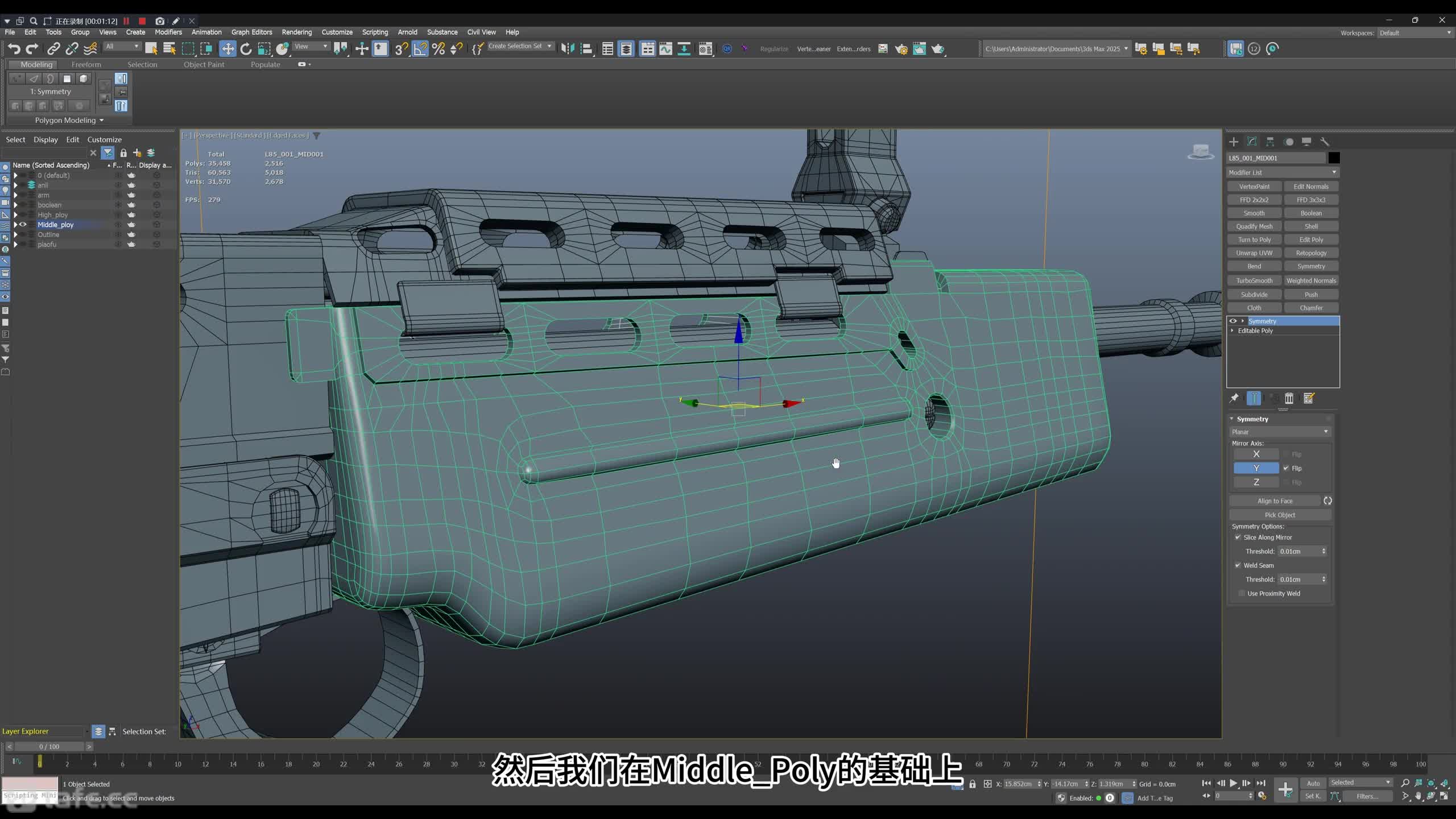The height and width of the screenshot is (819, 1456).
Task: Switch to the Freeform ribbon tab
Action: (x=86, y=64)
